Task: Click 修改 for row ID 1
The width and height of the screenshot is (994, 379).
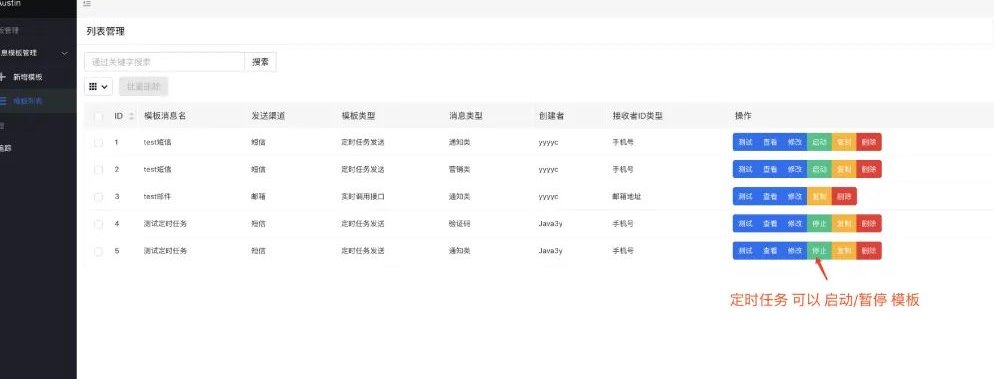Action: tap(795, 143)
